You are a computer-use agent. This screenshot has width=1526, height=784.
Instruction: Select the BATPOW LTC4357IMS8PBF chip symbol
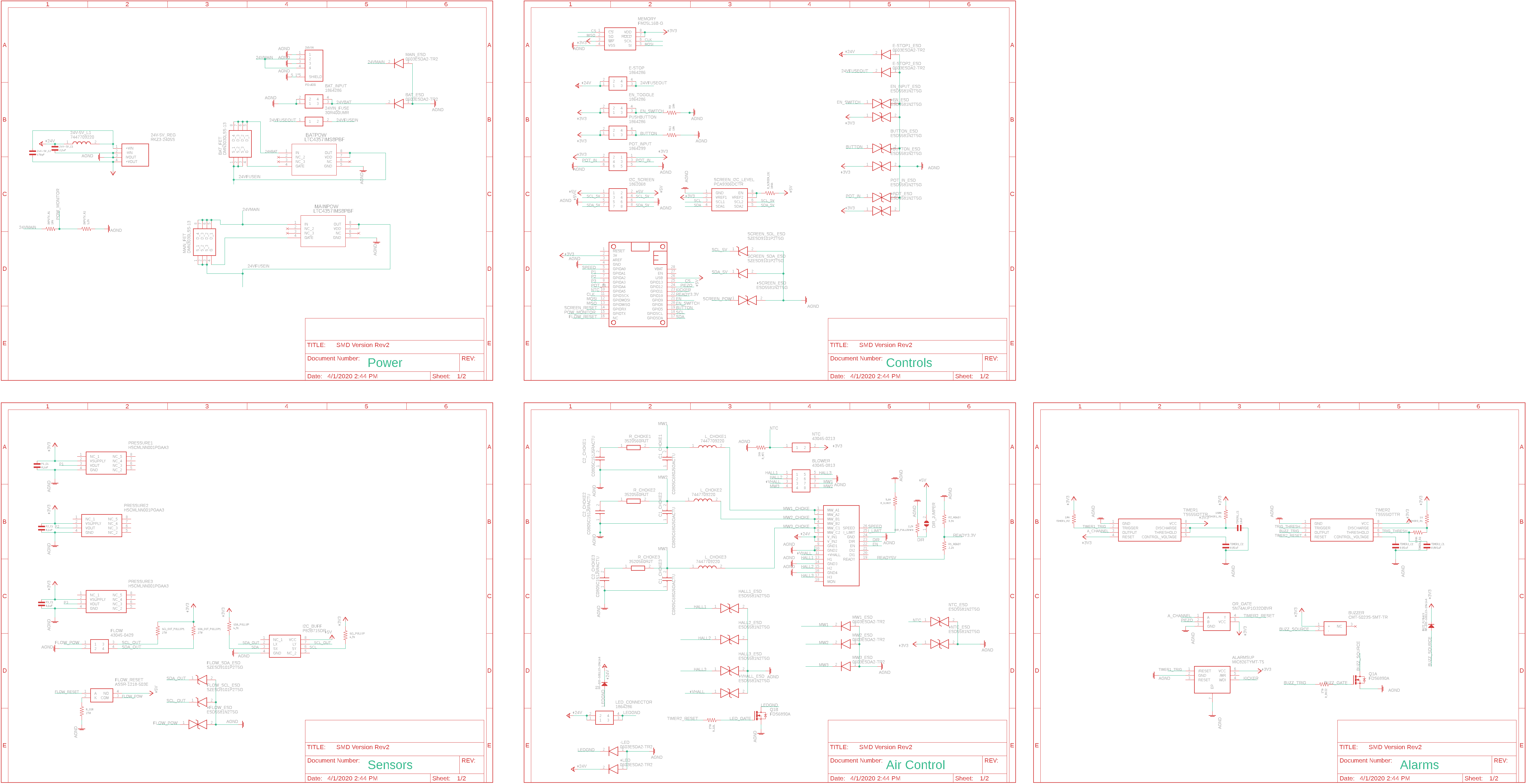click(x=315, y=159)
